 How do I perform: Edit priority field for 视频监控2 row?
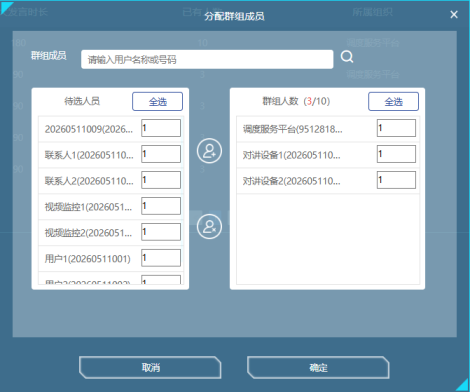tap(161, 232)
